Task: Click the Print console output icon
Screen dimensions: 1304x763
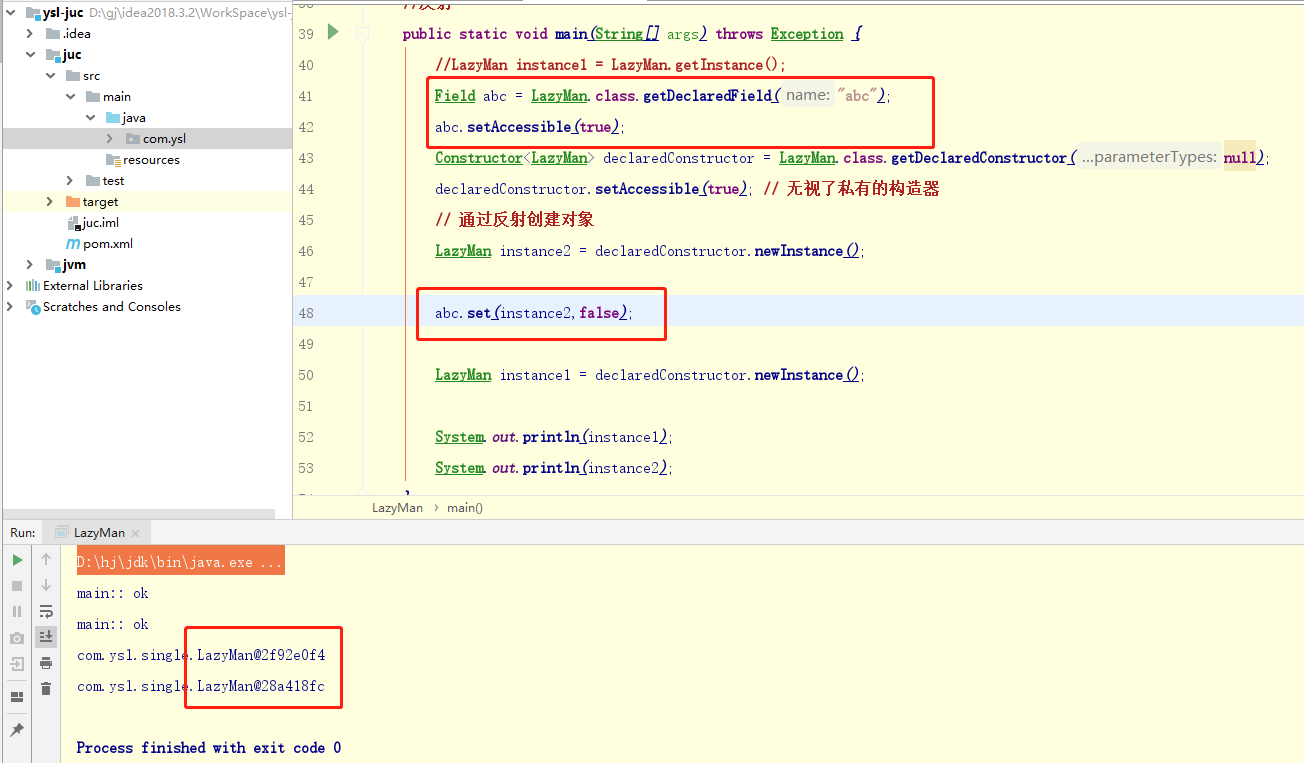Action: (x=46, y=663)
